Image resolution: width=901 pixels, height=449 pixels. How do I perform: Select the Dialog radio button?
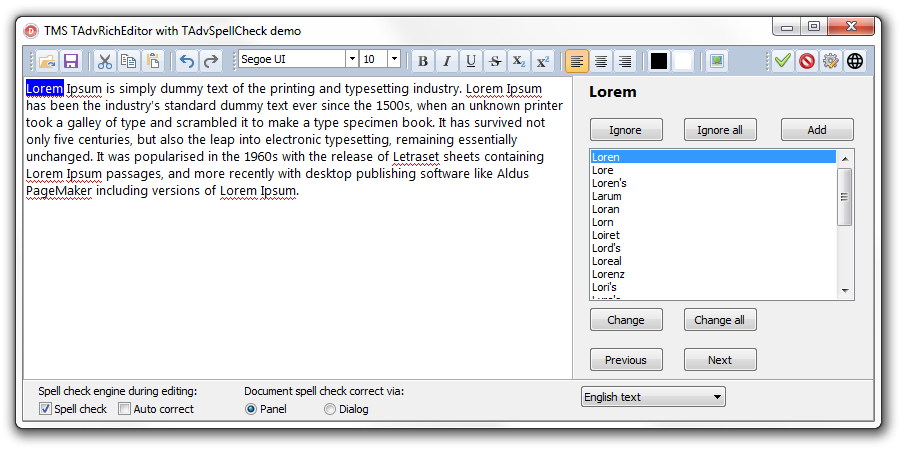pyautogui.click(x=330, y=409)
